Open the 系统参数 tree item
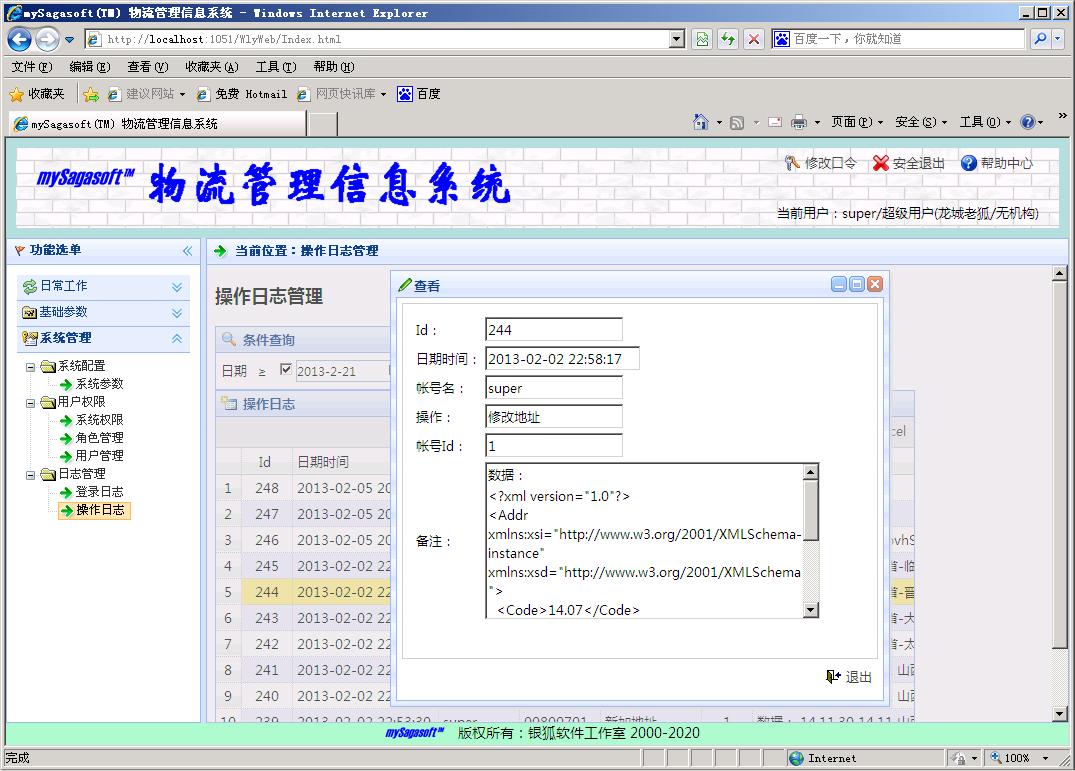The image size is (1075, 771). tap(99, 384)
